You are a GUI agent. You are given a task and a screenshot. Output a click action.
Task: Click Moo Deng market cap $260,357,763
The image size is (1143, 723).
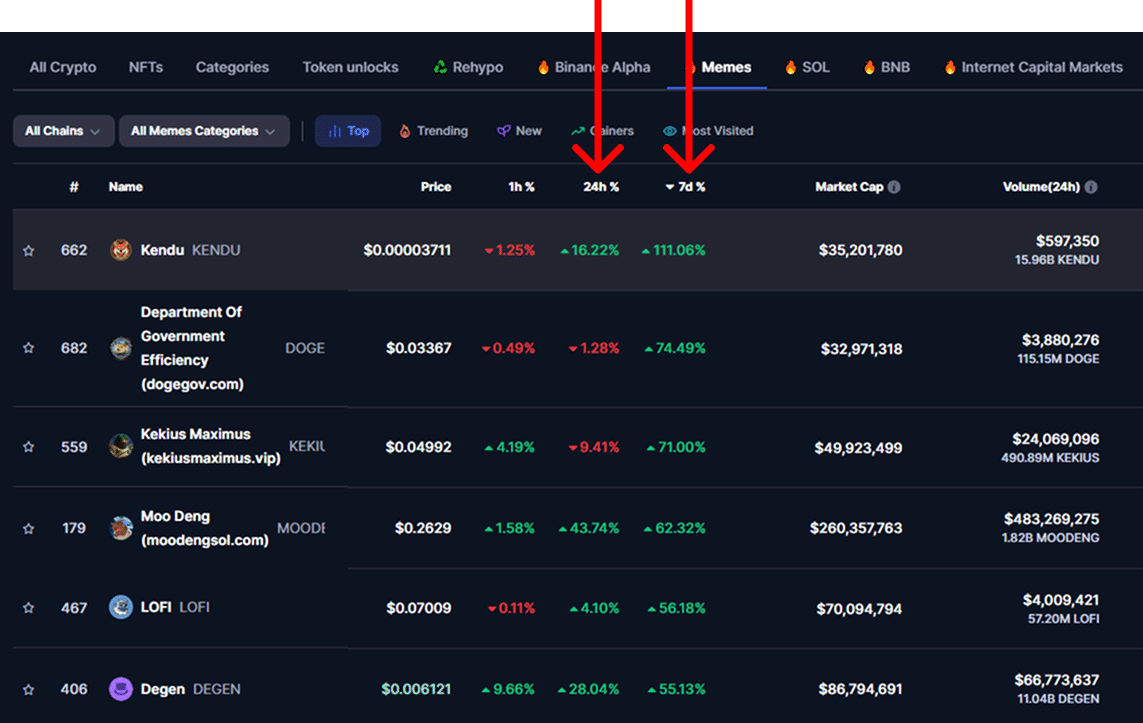856,528
